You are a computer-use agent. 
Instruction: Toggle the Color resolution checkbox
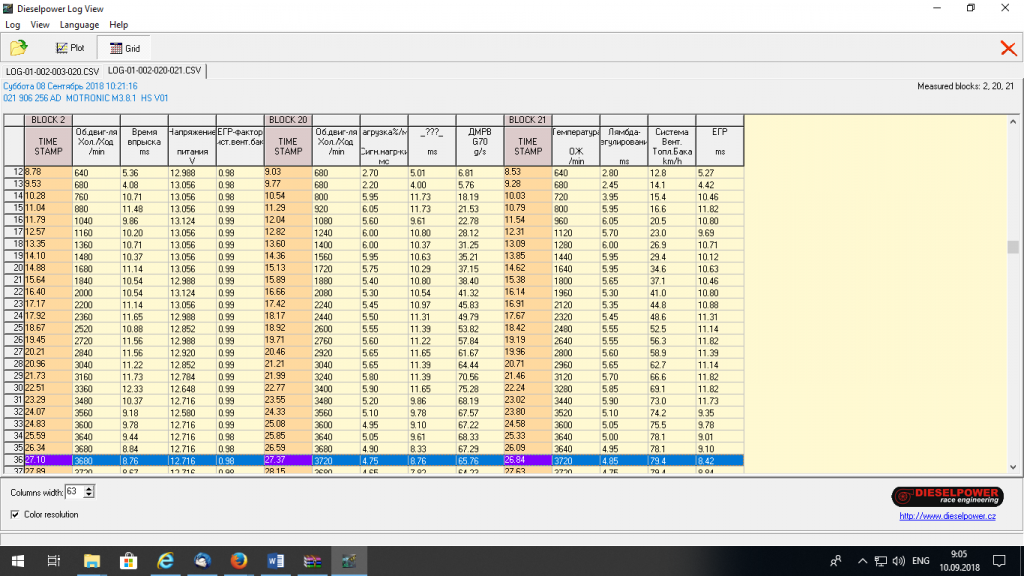14,514
